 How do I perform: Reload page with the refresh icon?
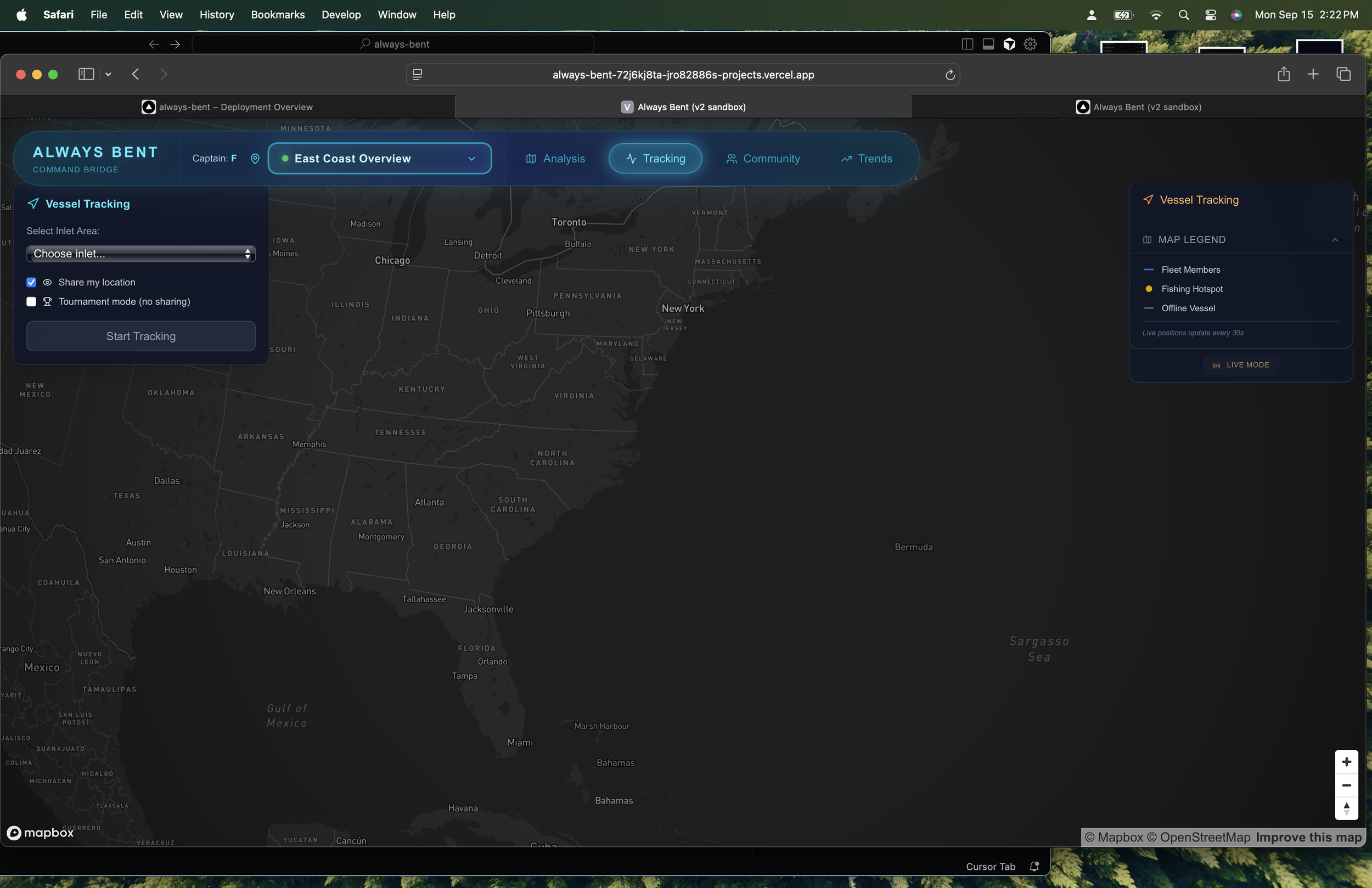(x=950, y=75)
